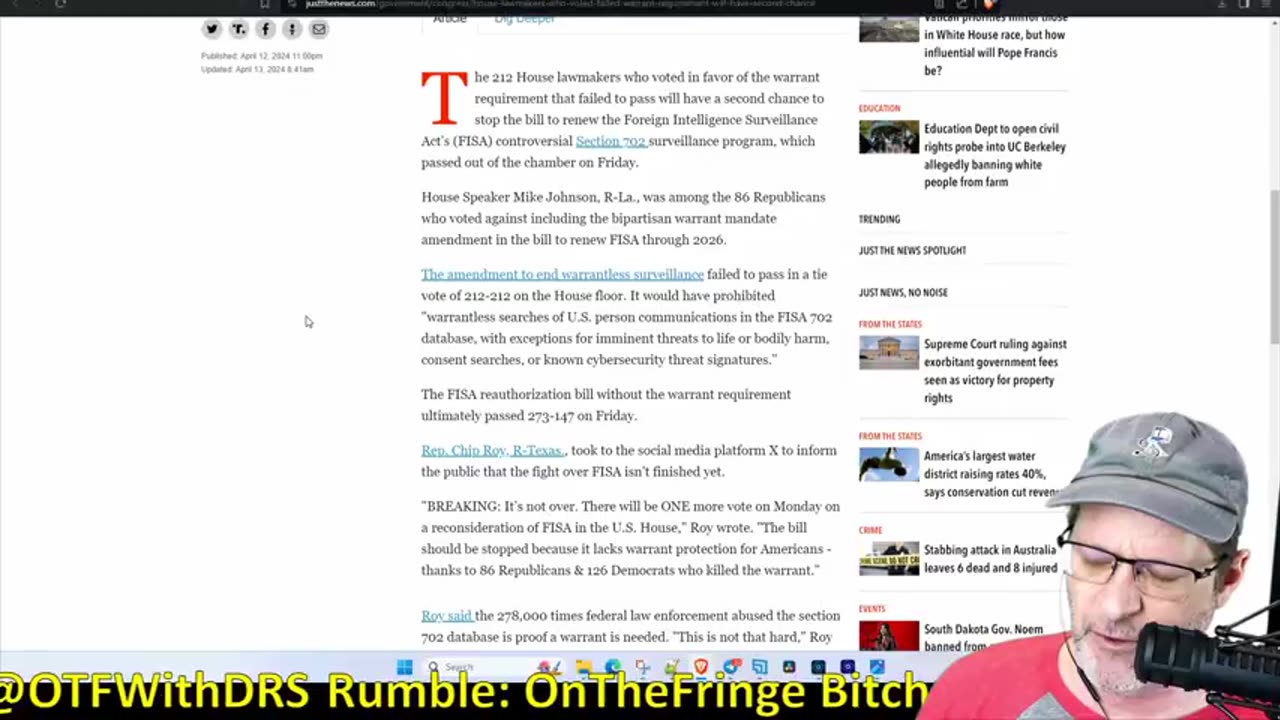Viewport: 1280px width, 720px height.
Task: Open the Pope Francis White House race story
Action: 994,46
